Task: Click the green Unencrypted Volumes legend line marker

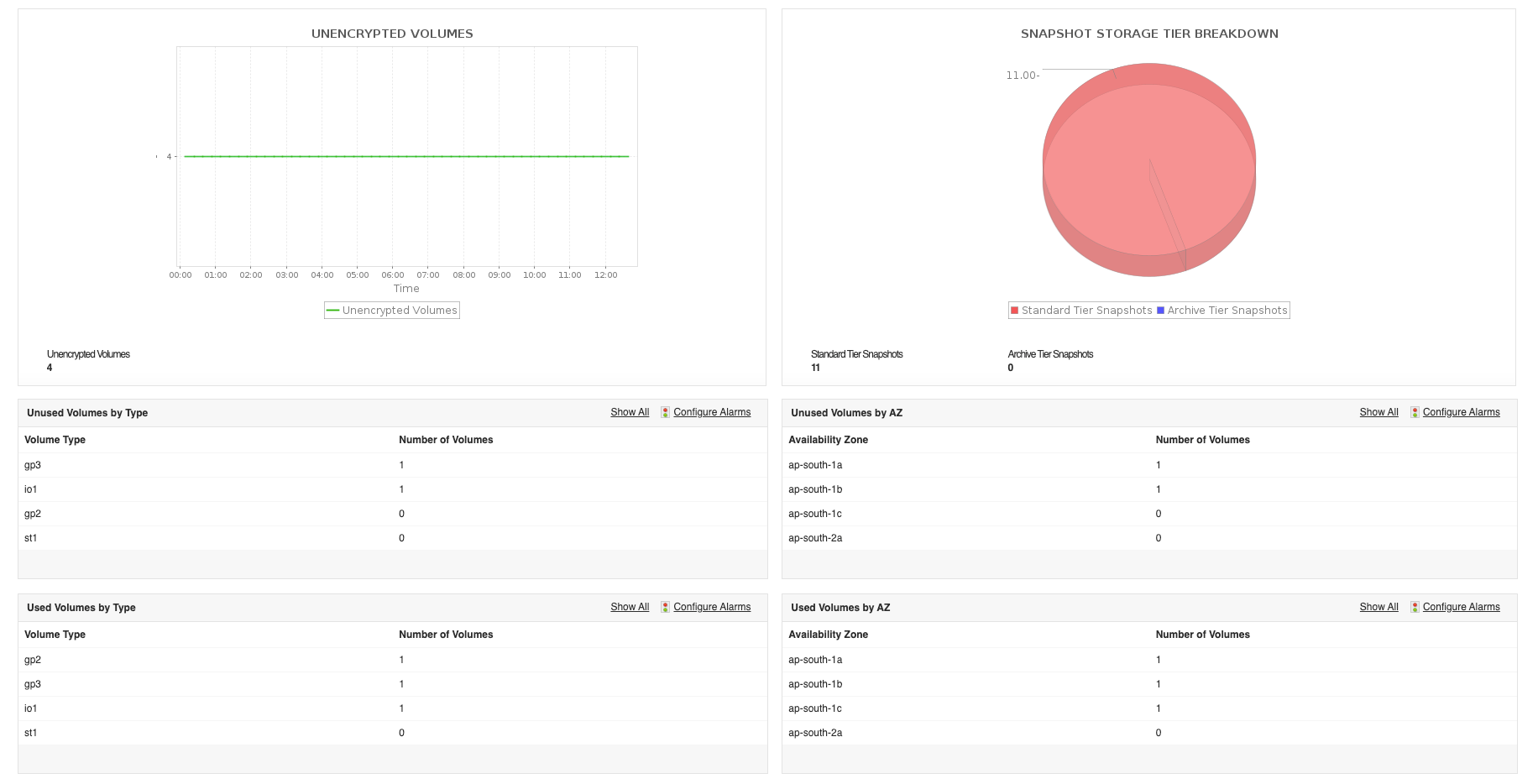Action: pyautogui.click(x=332, y=311)
